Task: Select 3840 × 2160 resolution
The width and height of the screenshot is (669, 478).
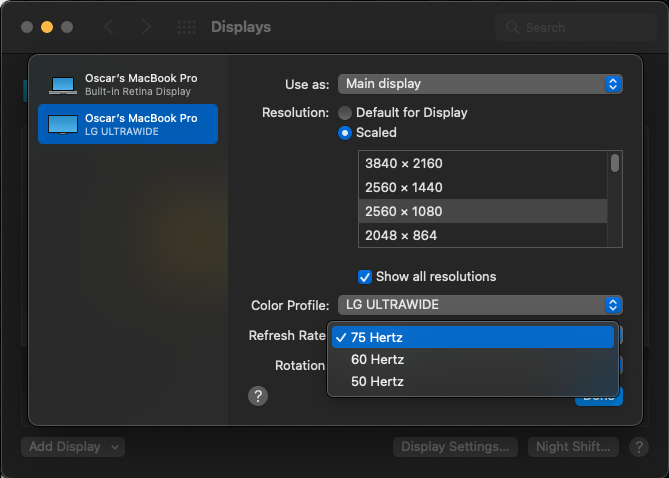Action: (404, 163)
